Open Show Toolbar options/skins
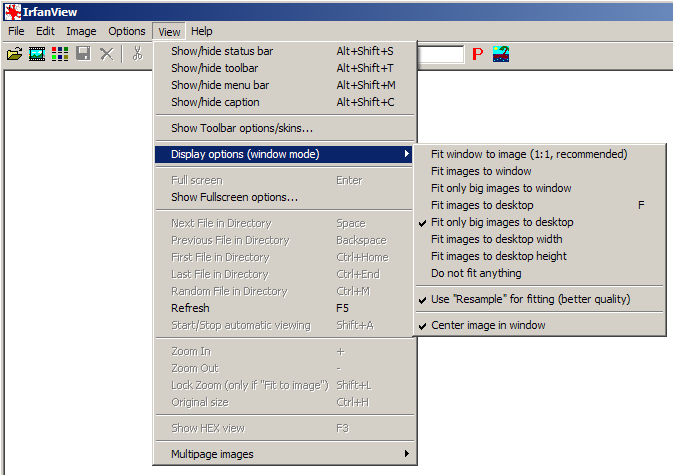Screen dimensions: 673x475 [284, 128]
